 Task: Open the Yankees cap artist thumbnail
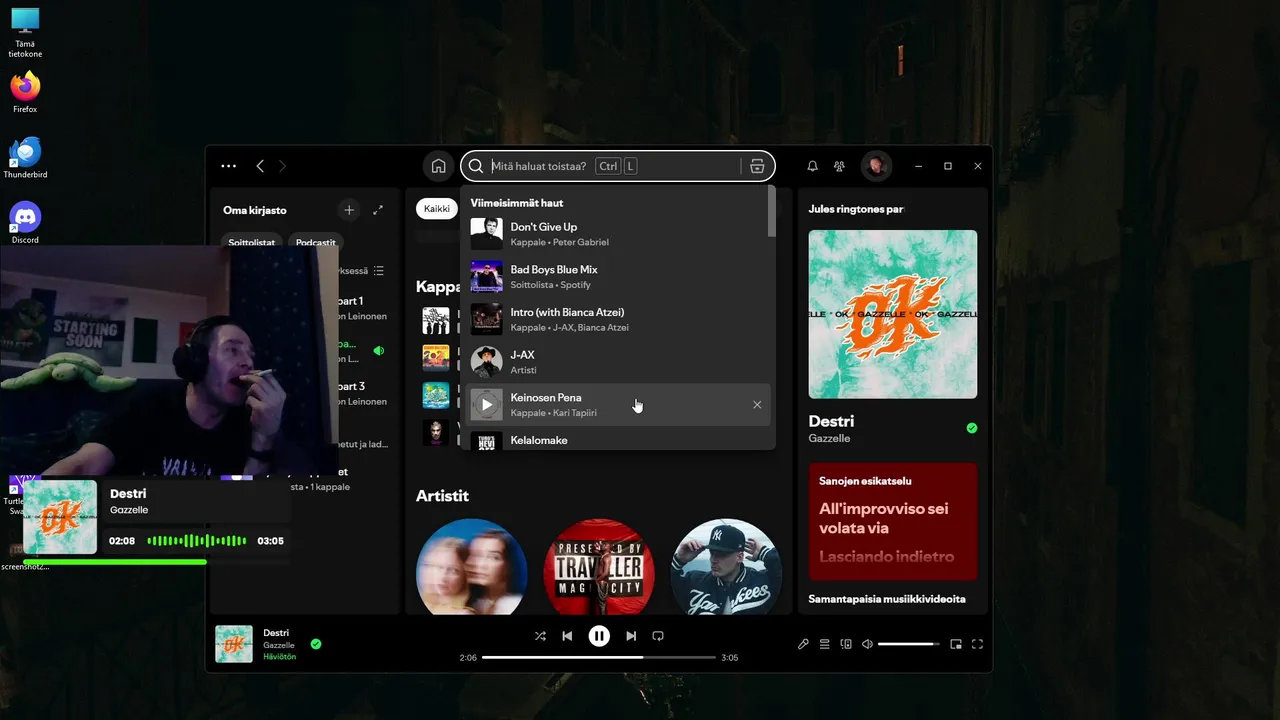[x=726, y=566]
